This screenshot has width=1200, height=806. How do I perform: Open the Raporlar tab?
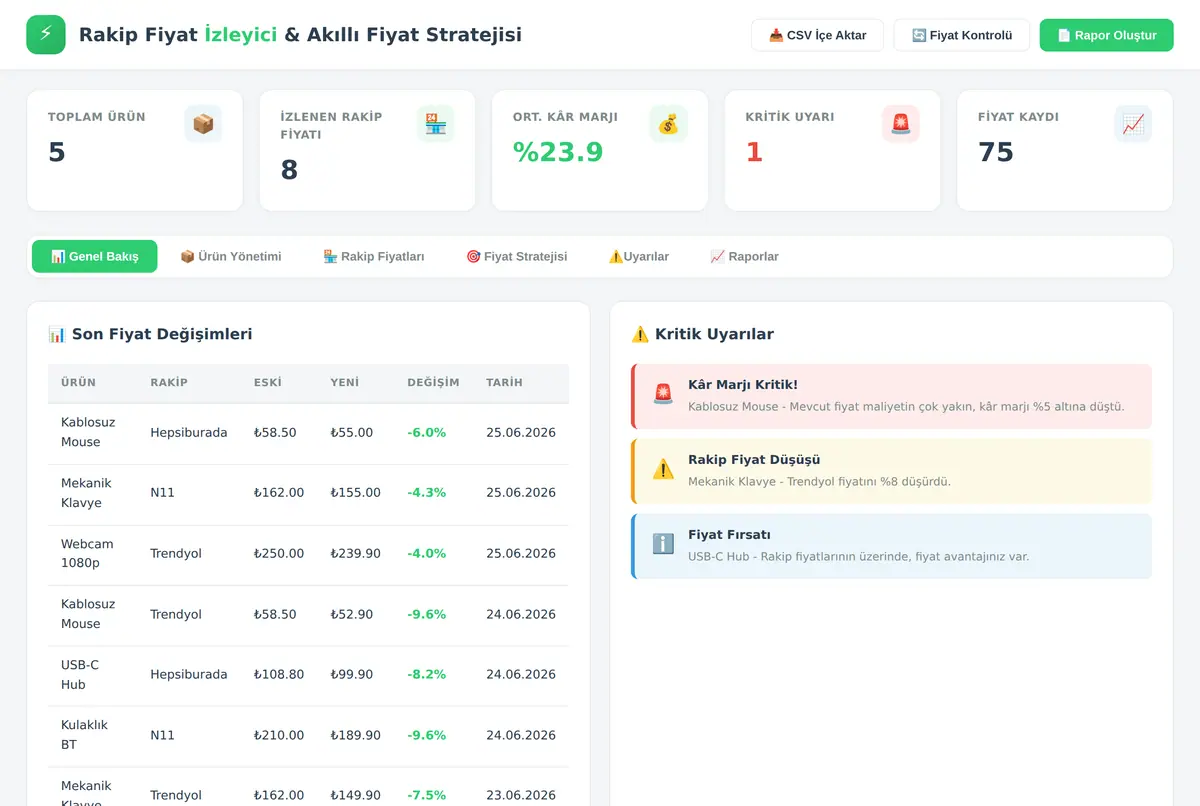click(x=744, y=256)
